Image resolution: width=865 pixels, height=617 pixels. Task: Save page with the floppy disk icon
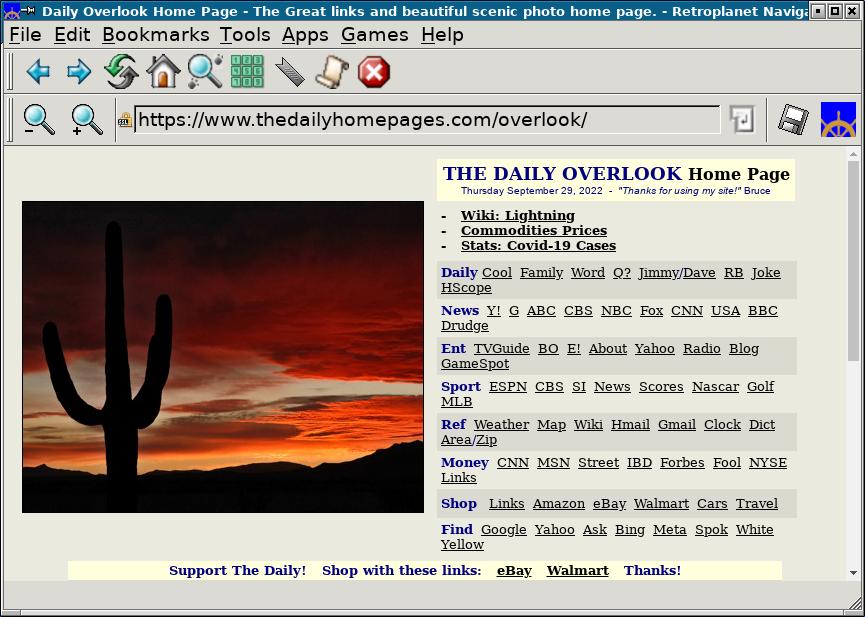click(793, 119)
